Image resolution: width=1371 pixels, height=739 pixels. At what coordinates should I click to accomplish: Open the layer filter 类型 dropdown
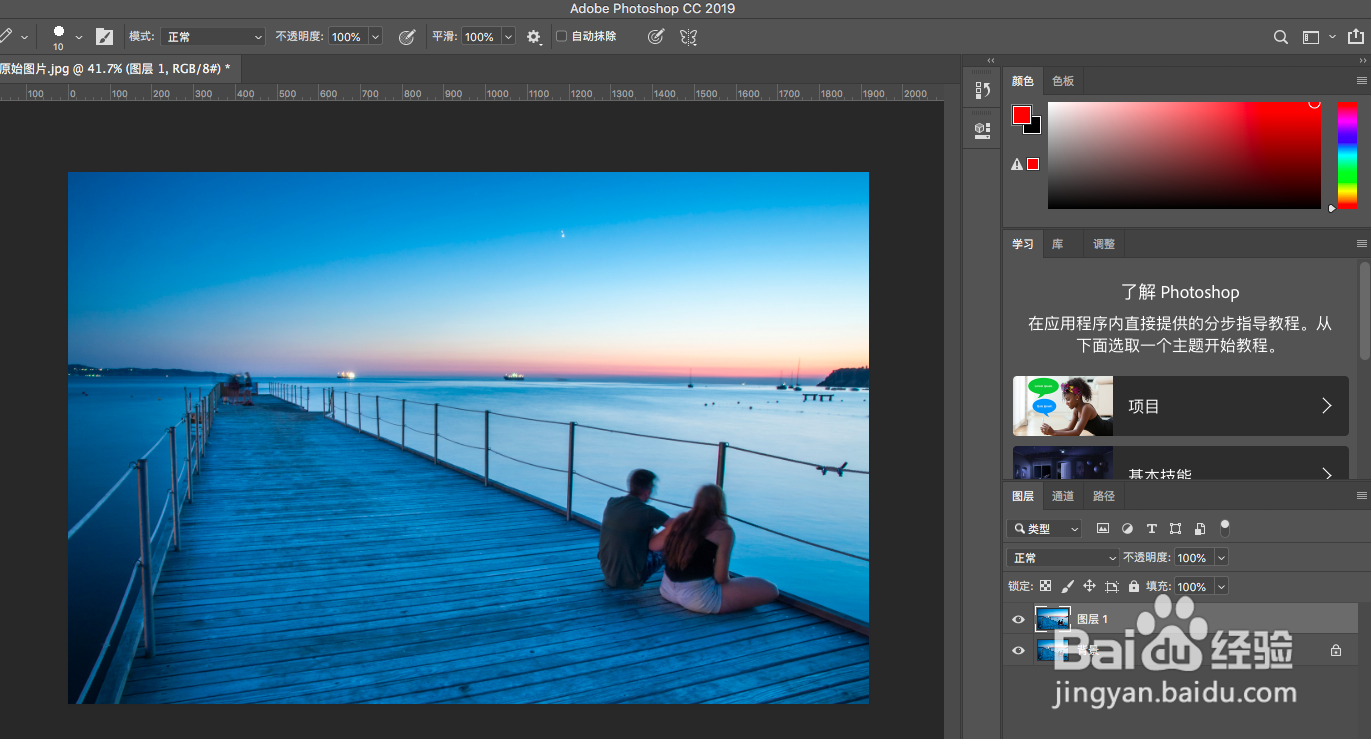coord(1045,528)
